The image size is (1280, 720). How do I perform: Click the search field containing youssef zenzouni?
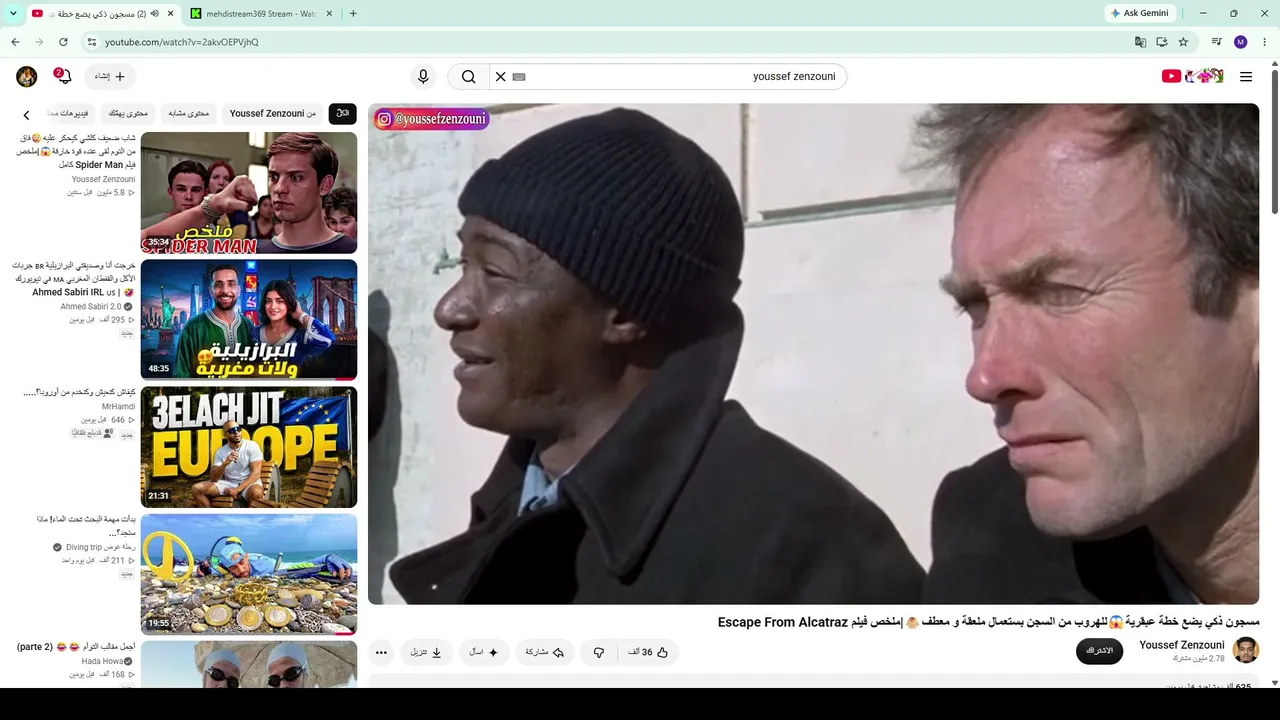[668, 77]
